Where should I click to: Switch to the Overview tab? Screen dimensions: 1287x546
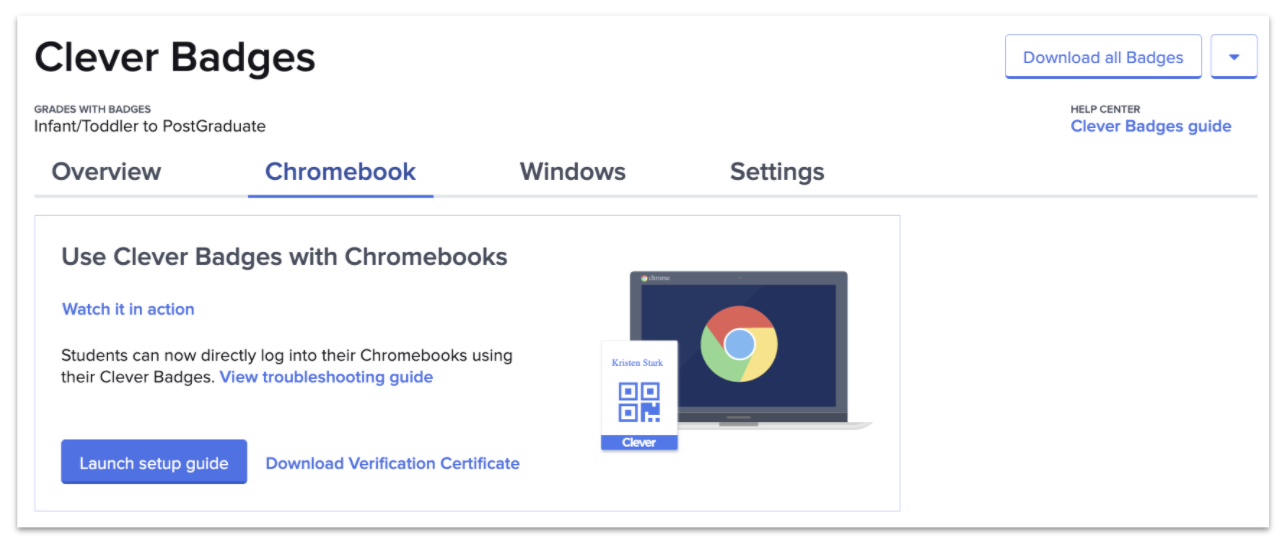(x=106, y=172)
